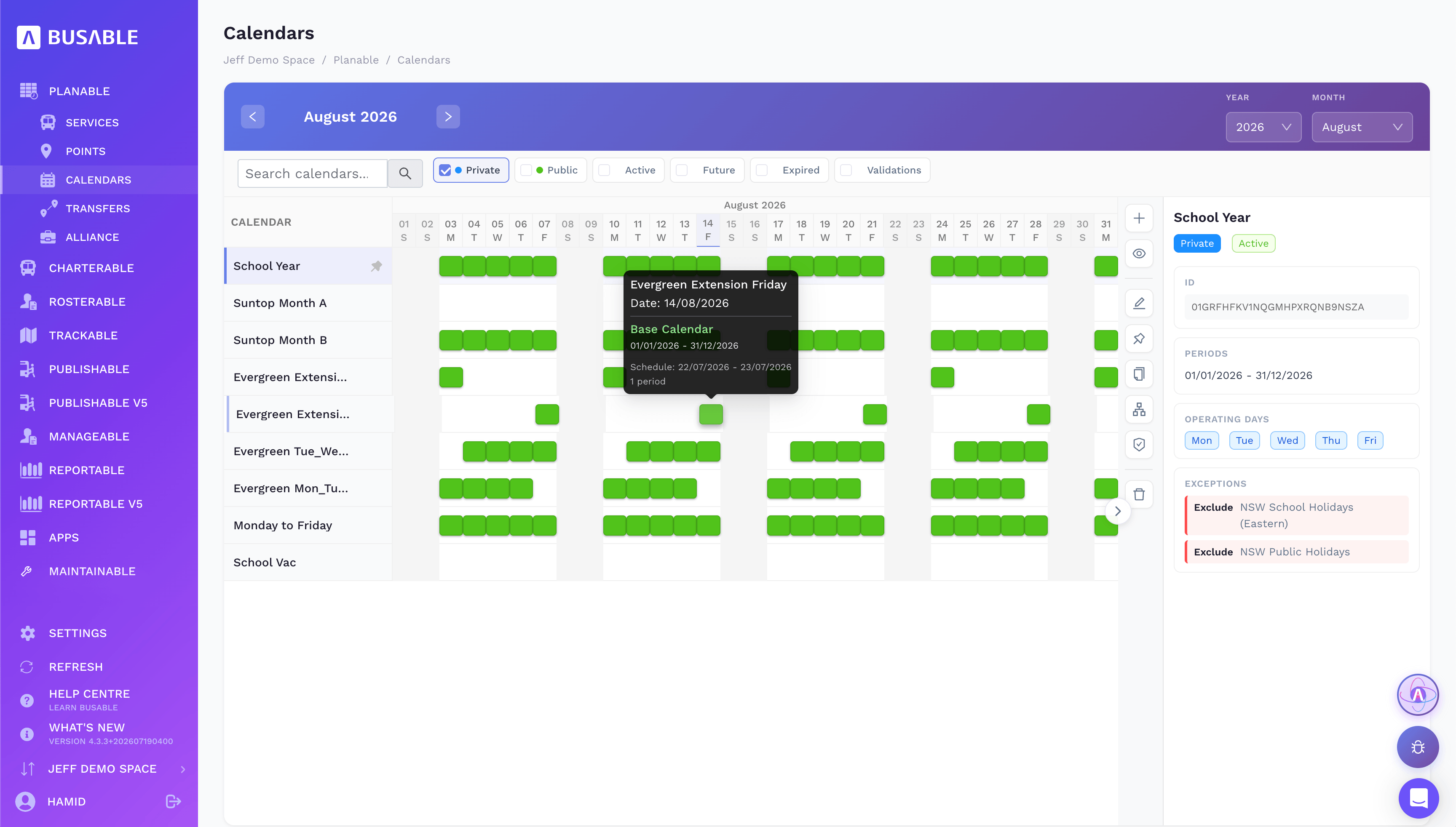Open Transfers in the sidebar
The height and width of the screenshot is (827, 1456).
98,208
